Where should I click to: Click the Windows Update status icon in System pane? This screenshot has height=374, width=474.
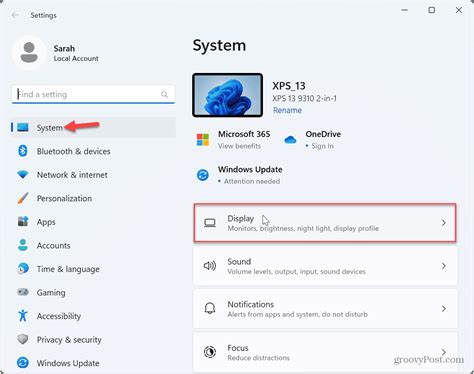tap(203, 175)
